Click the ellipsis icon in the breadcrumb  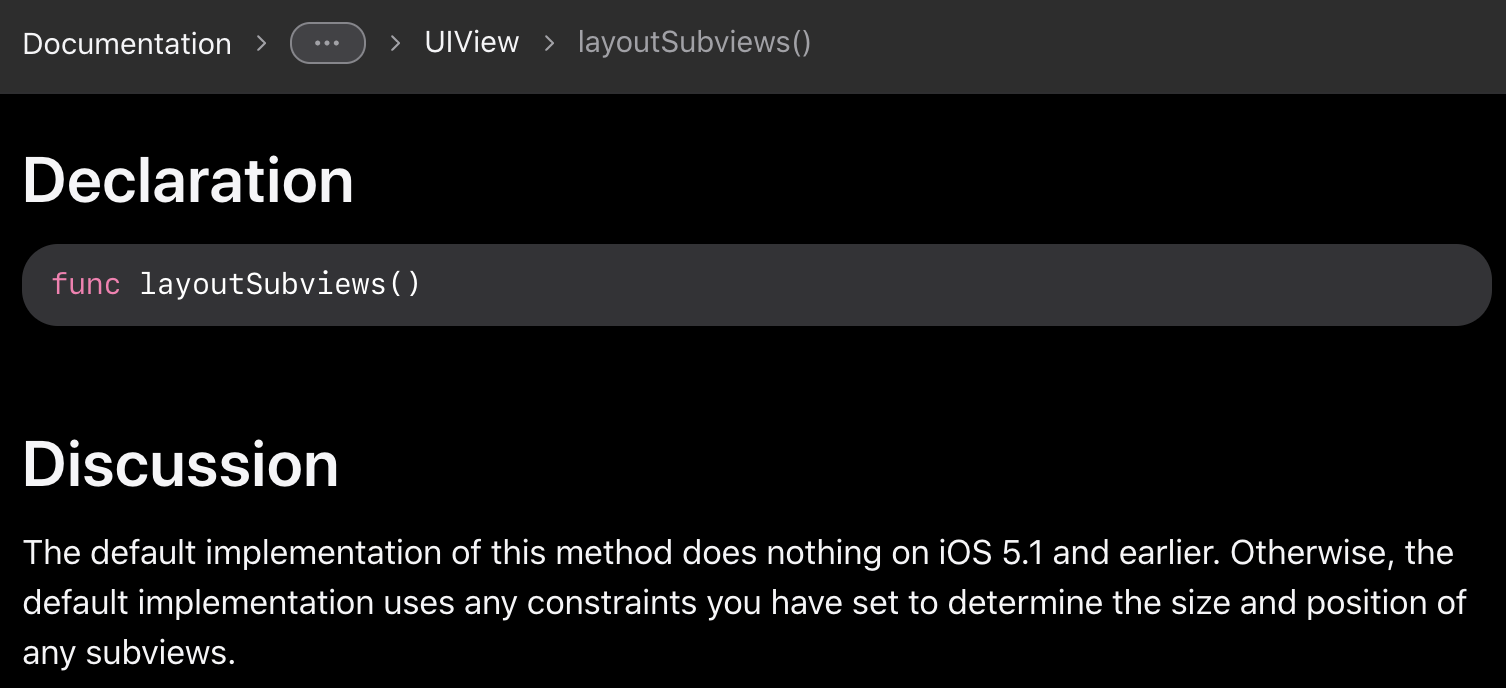pyautogui.click(x=328, y=42)
